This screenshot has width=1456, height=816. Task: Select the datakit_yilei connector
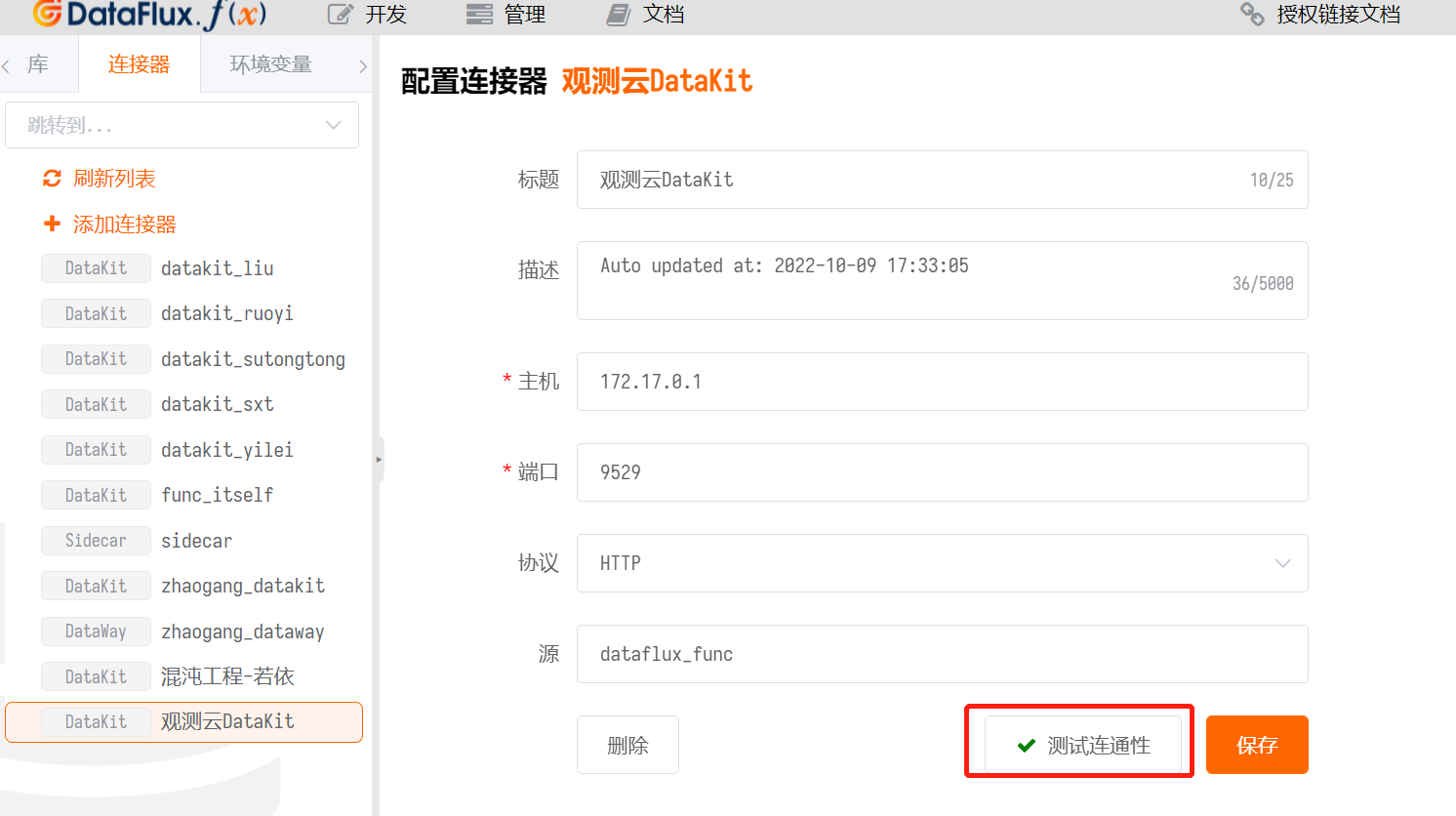point(183,450)
